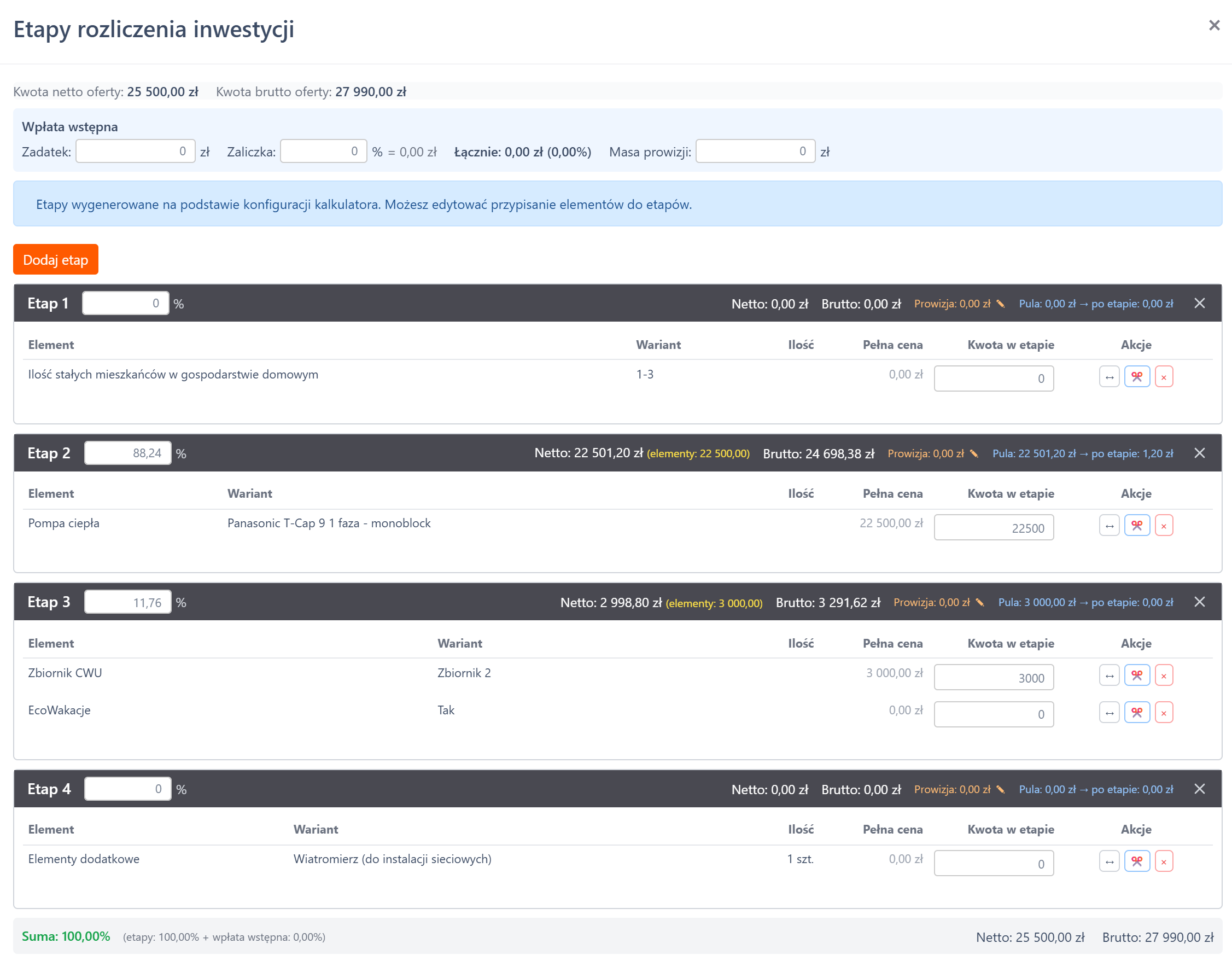1232x955 pixels.
Task: Close the Etapy rozliczenia inwestycji dialog
Action: tap(1214, 25)
